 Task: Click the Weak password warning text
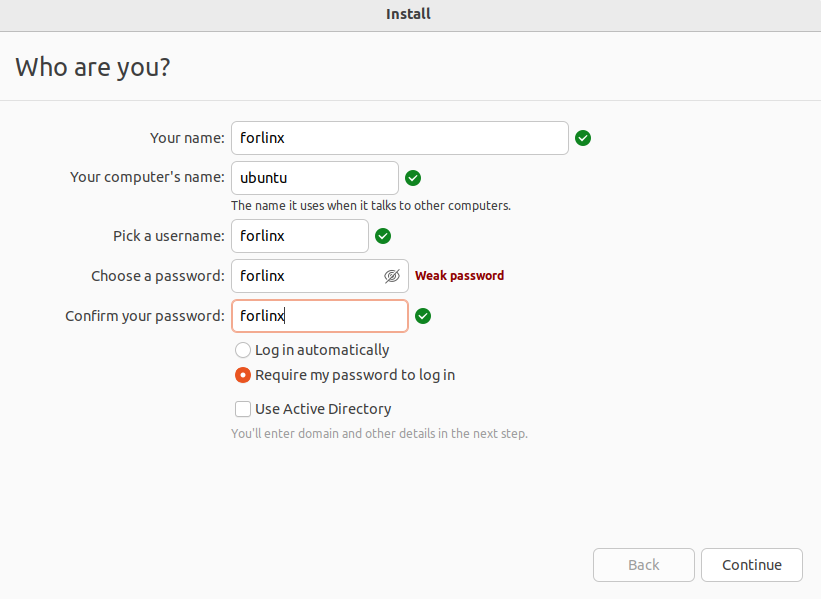pyautogui.click(x=459, y=276)
